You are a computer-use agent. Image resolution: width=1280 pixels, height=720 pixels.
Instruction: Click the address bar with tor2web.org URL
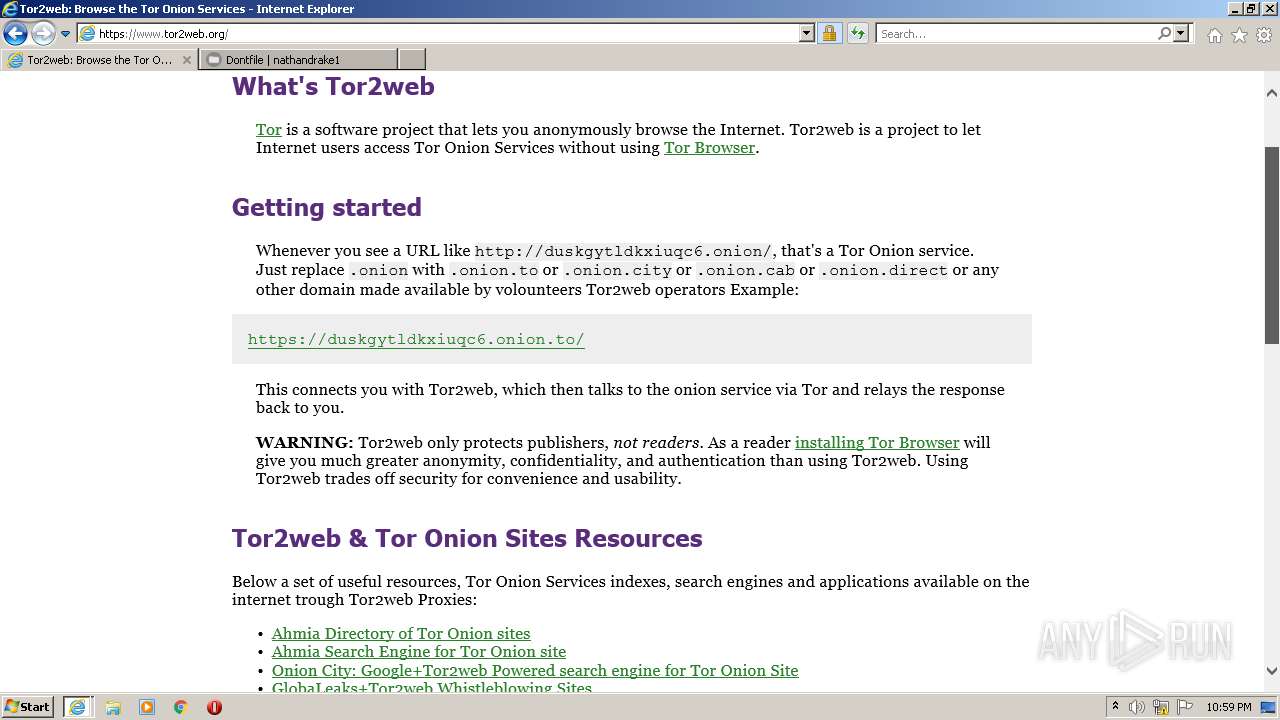[x=438, y=33]
